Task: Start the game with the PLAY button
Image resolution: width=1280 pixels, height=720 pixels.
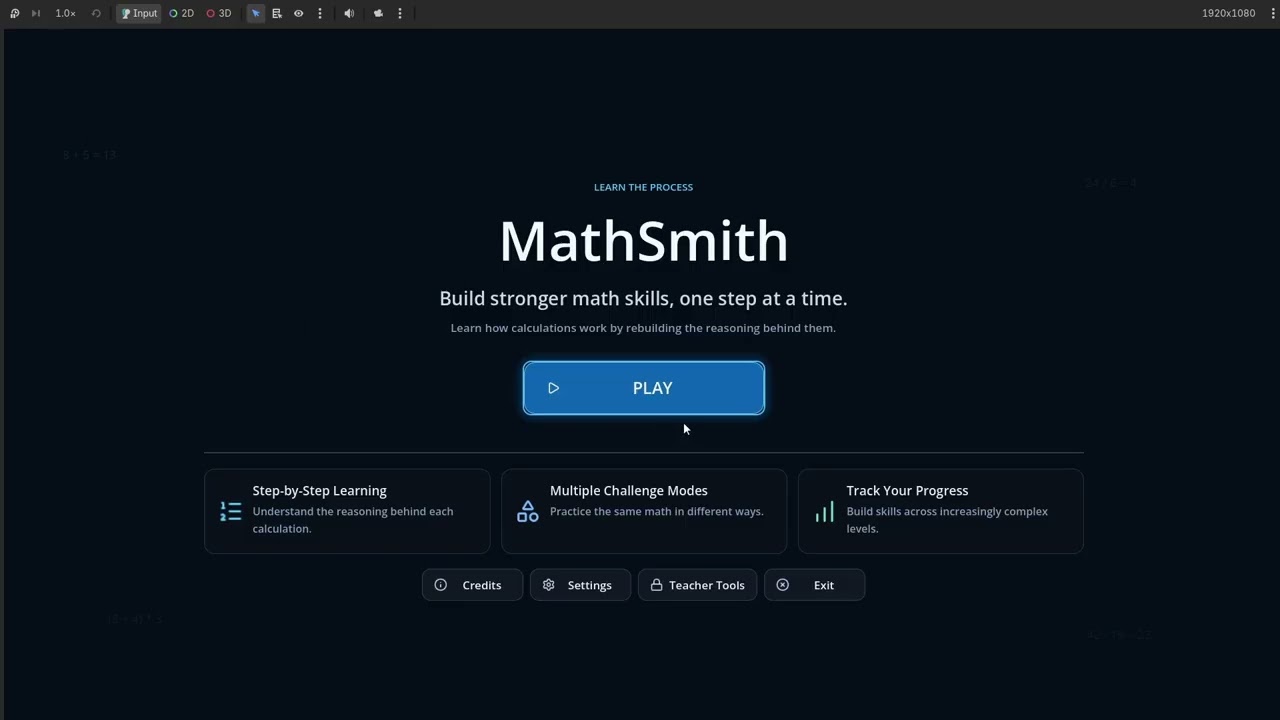Action: click(x=644, y=388)
